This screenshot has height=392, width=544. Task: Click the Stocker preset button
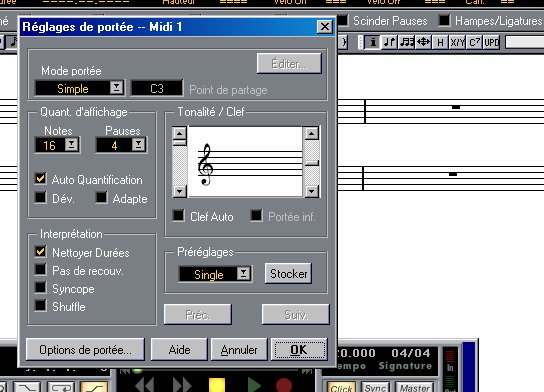(288, 274)
